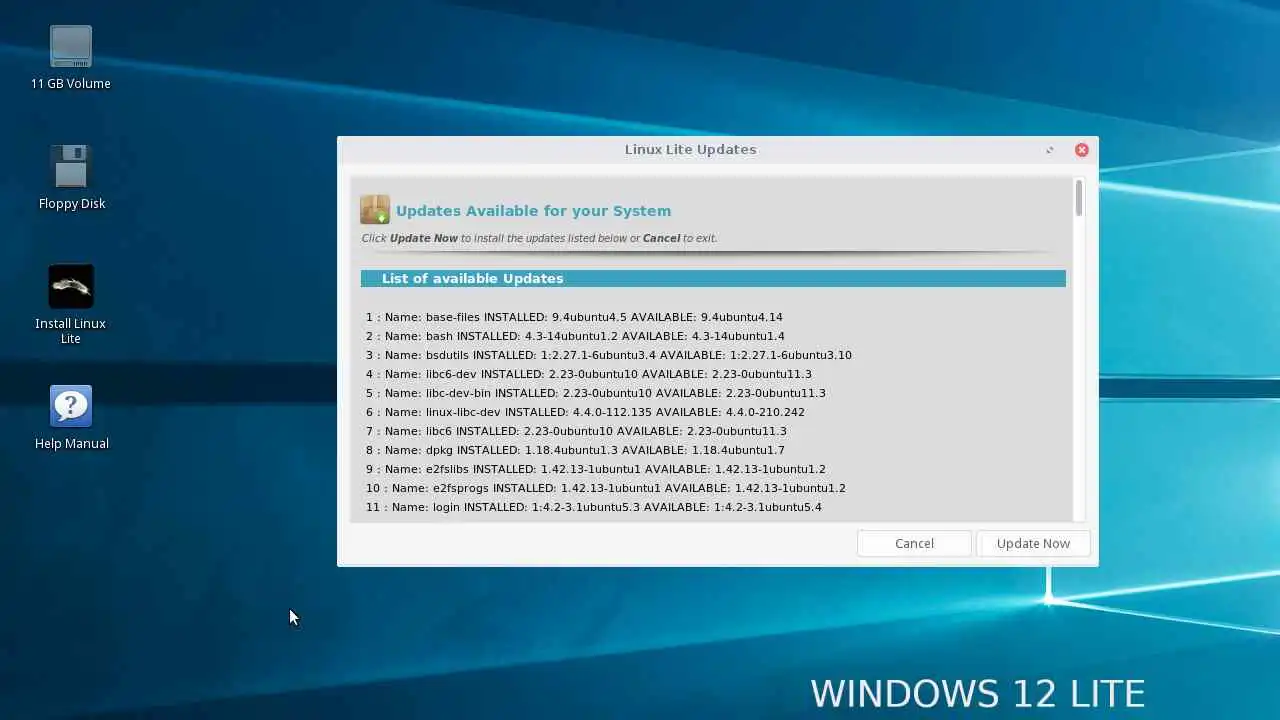
Task: Click the 'Help Manual' label
Action: tap(72, 444)
